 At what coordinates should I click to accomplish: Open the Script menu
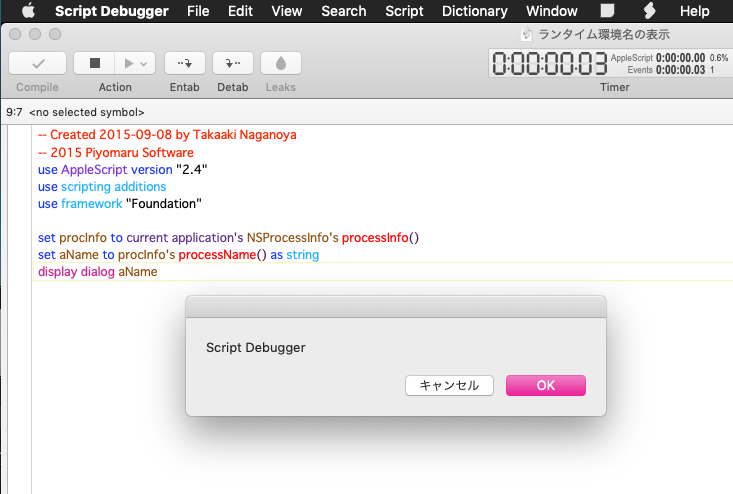click(404, 11)
